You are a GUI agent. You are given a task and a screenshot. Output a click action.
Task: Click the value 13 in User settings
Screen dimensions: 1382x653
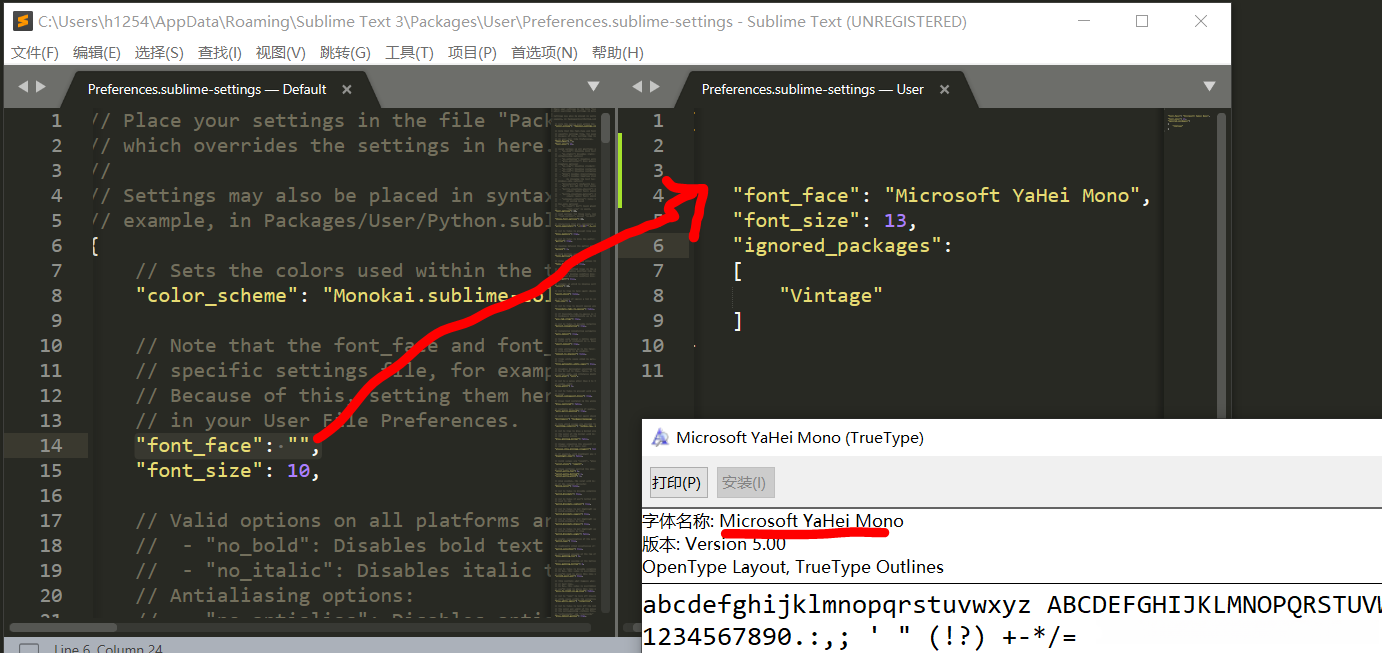895,220
